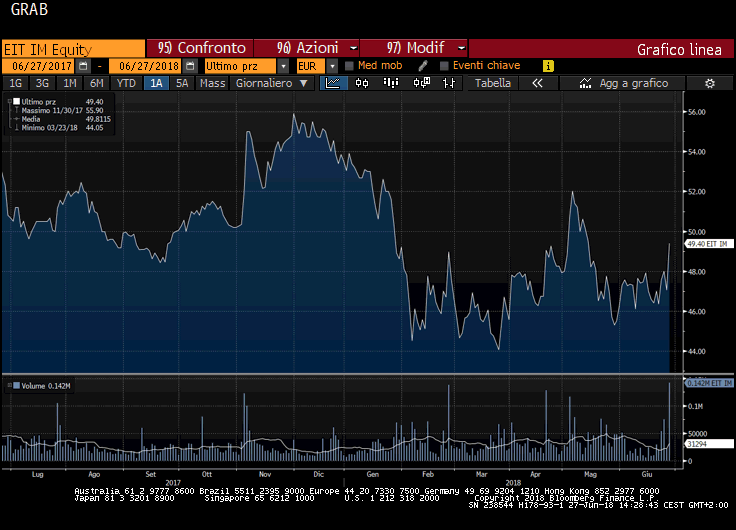Select the Mass range tab

(213, 84)
